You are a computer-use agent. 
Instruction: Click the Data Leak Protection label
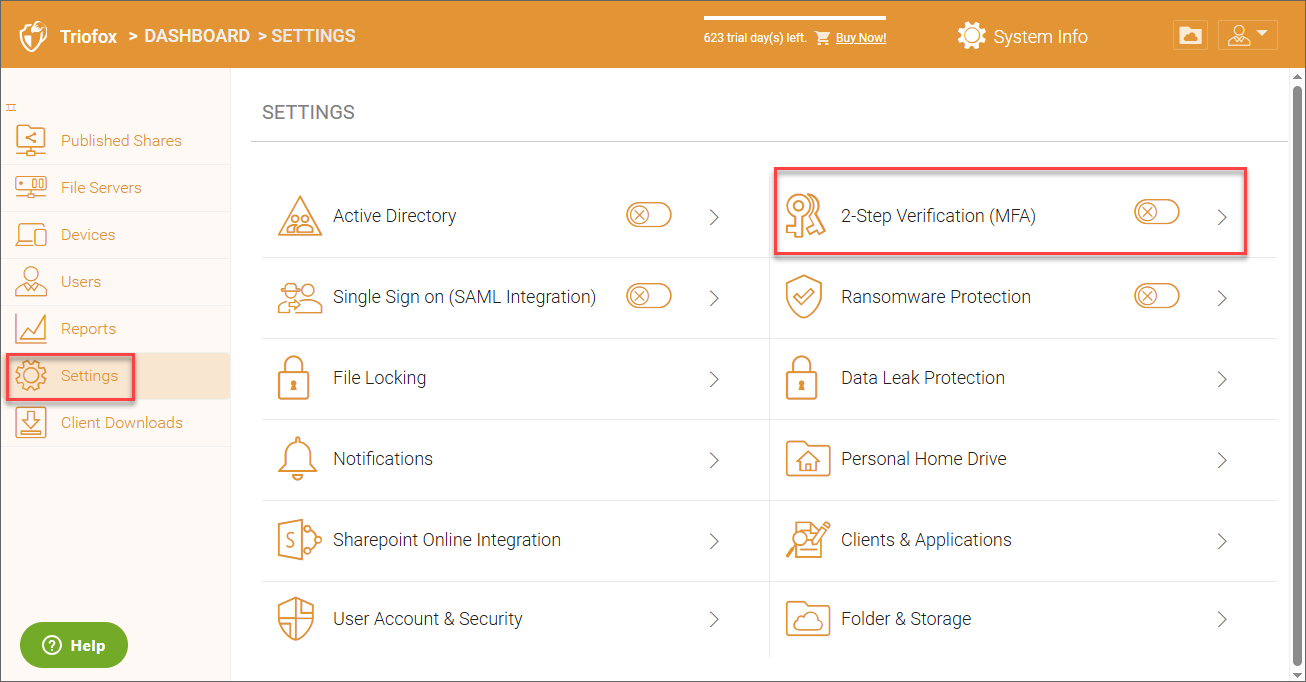point(923,378)
